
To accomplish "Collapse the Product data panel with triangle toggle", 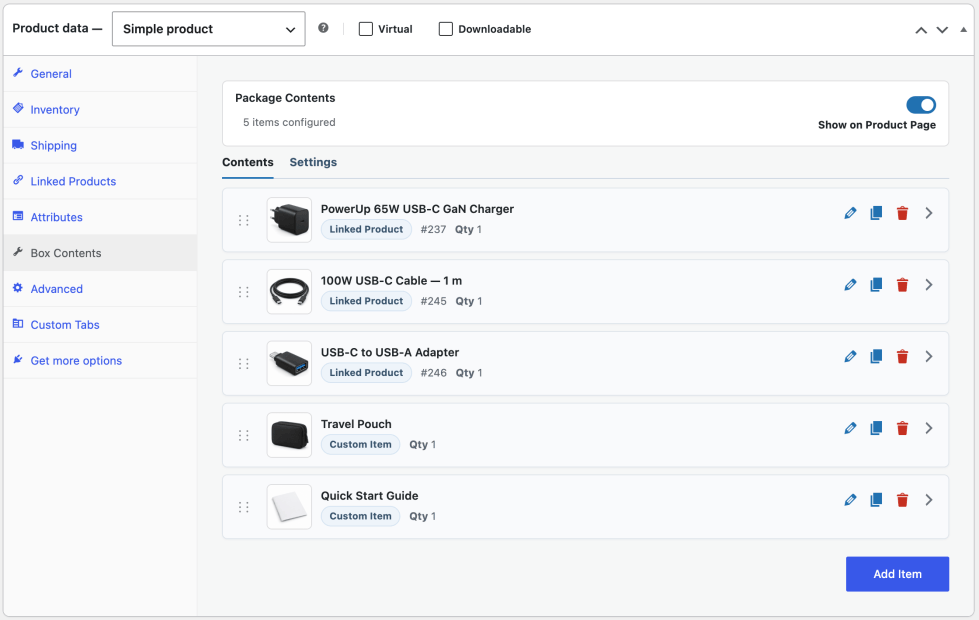I will coord(963,29).
